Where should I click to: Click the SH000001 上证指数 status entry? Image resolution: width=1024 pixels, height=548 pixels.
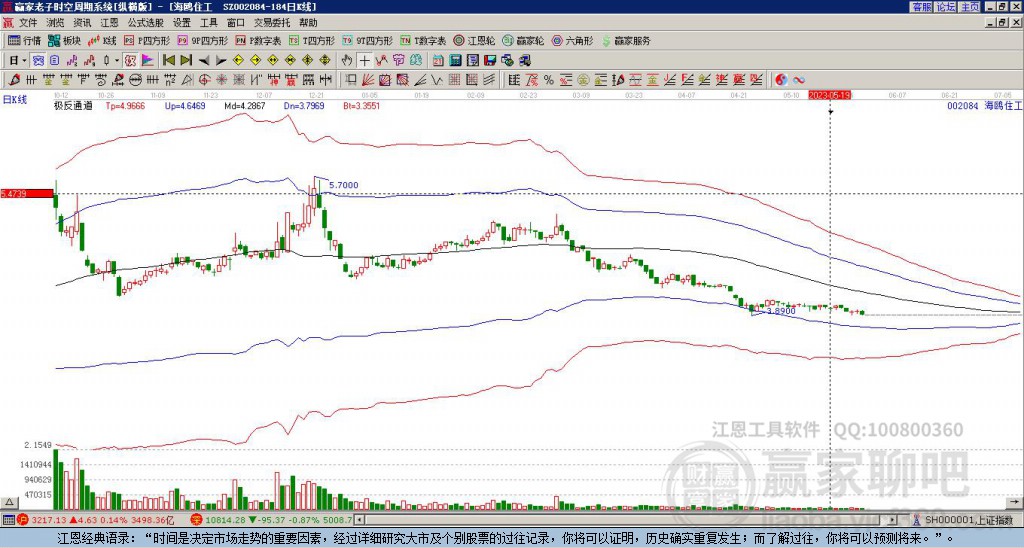(x=968, y=520)
